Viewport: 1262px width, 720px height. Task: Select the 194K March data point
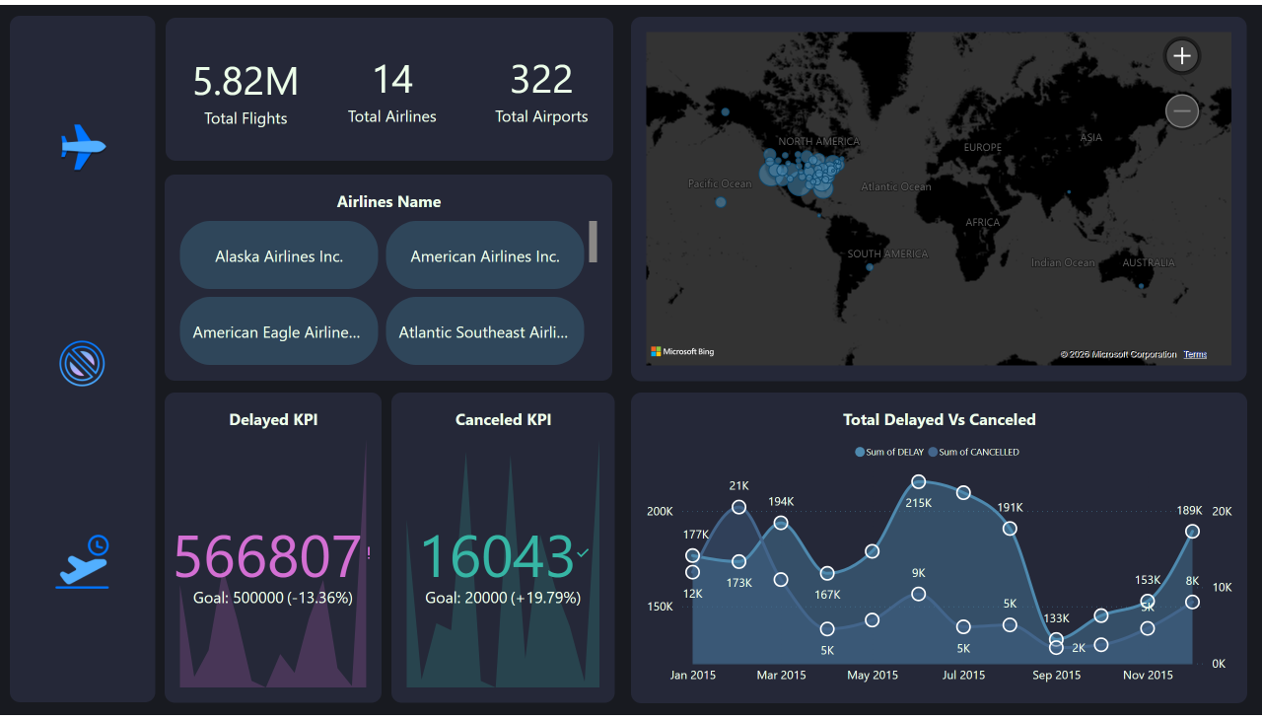[782, 523]
